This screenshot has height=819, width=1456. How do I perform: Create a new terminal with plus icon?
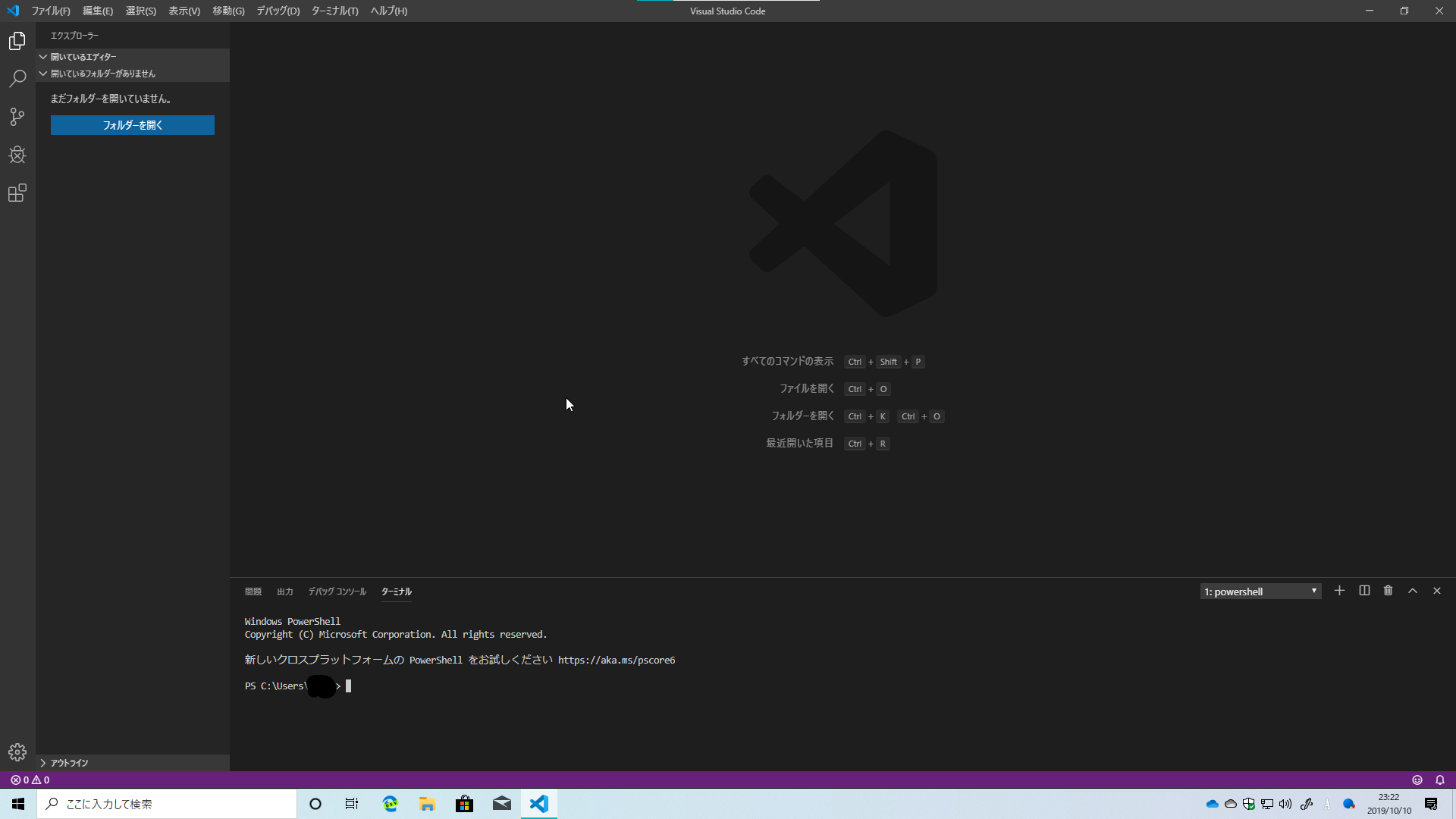point(1339,591)
